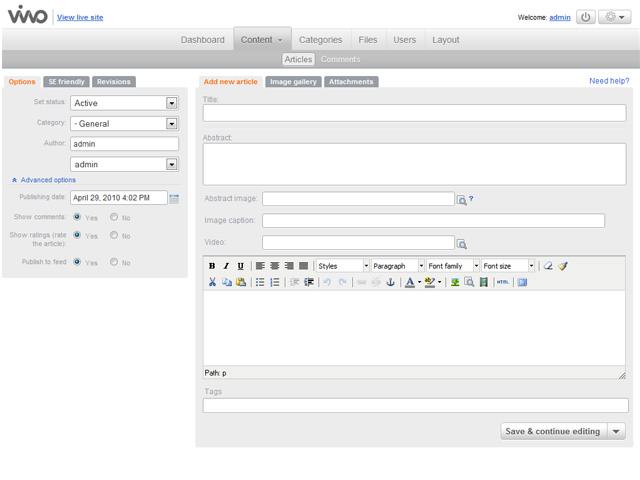Select Yes for Publish to feed
This screenshot has width=640, height=480.
(77, 262)
